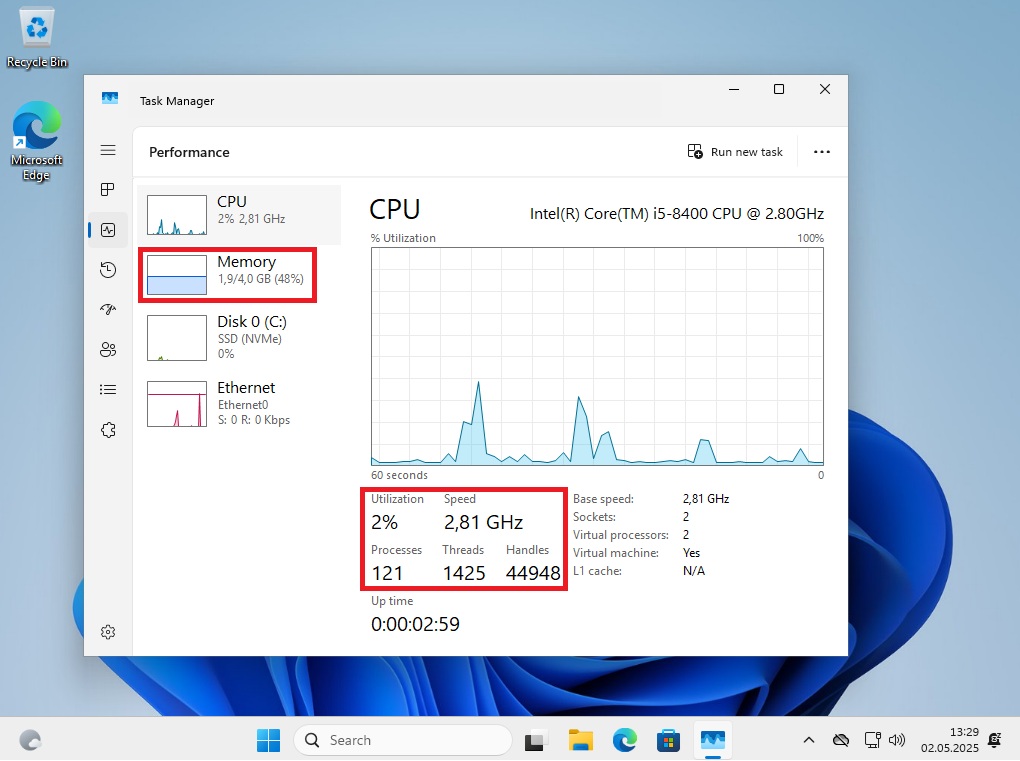Image resolution: width=1020 pixels, height=761 pixels.
Task: Minimize the Task Manager window
Action: tap(734, 89)
